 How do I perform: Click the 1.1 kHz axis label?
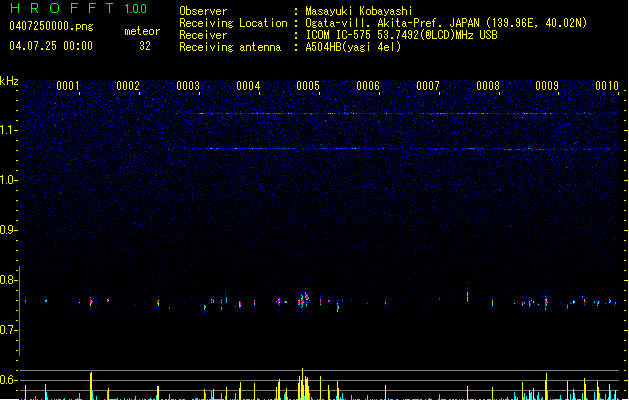(8, 130)
